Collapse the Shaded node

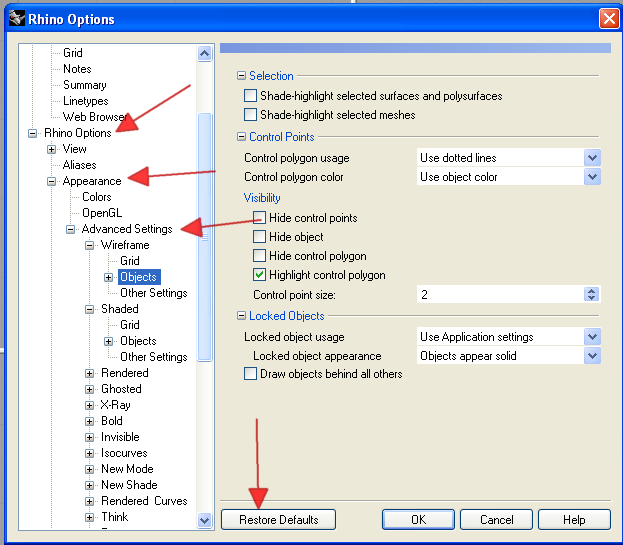coord(89,309)
